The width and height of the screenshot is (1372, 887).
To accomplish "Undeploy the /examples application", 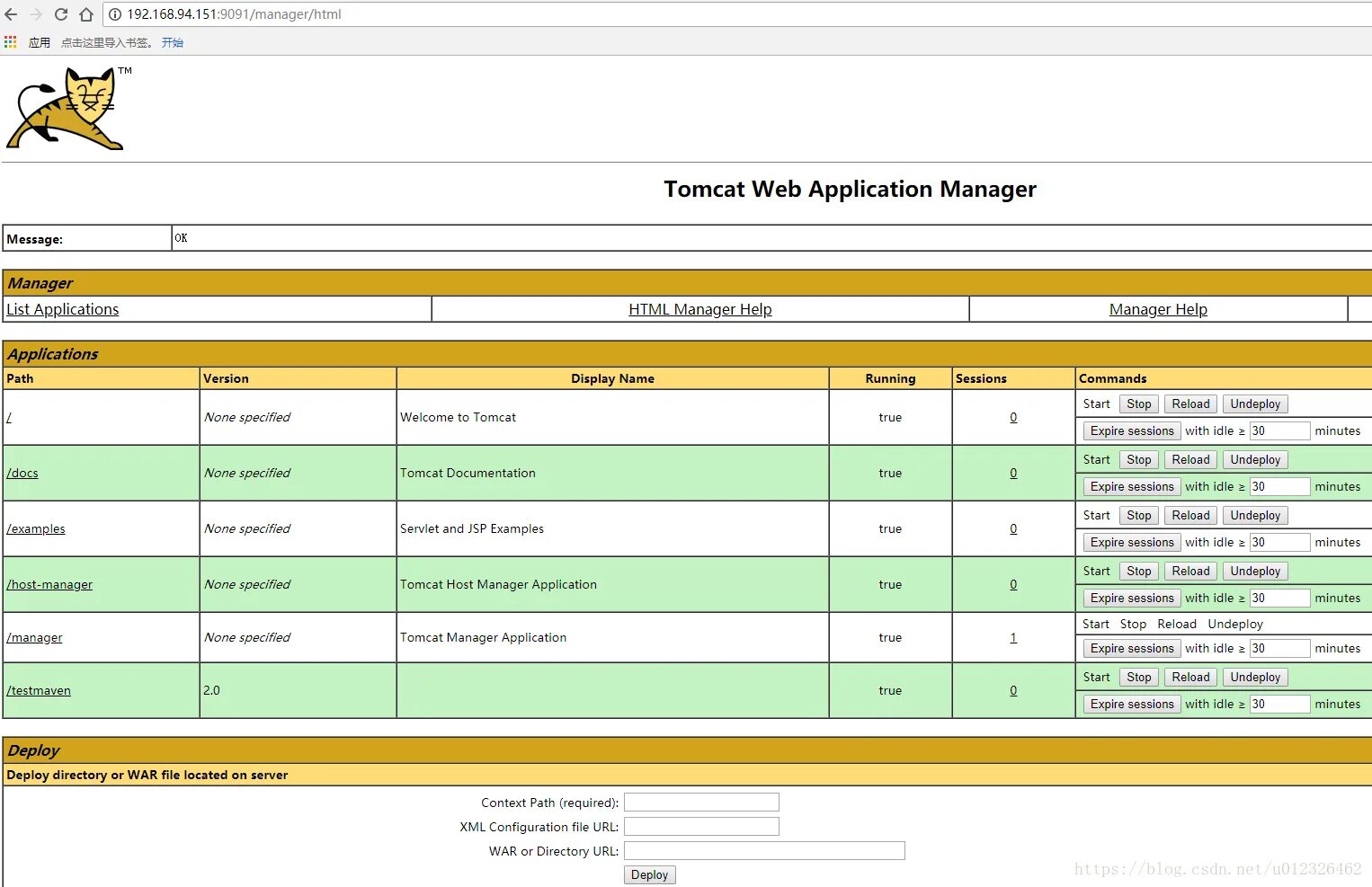I will (1255, 516).
